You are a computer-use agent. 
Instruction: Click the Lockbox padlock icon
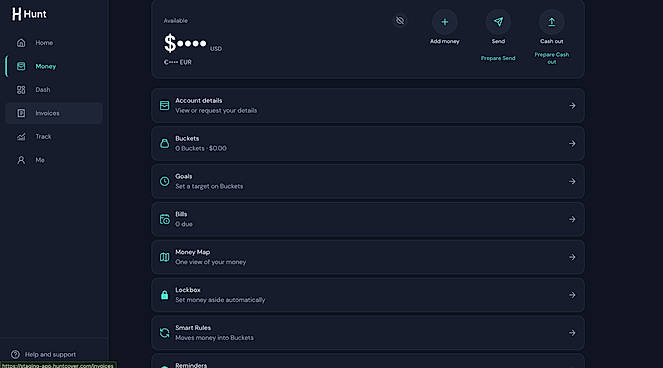[164, 295]
